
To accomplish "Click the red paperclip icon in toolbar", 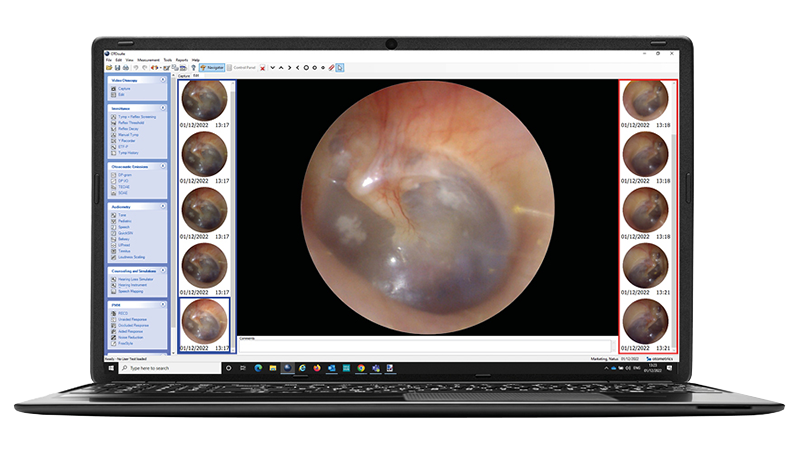I will [331, 68].
